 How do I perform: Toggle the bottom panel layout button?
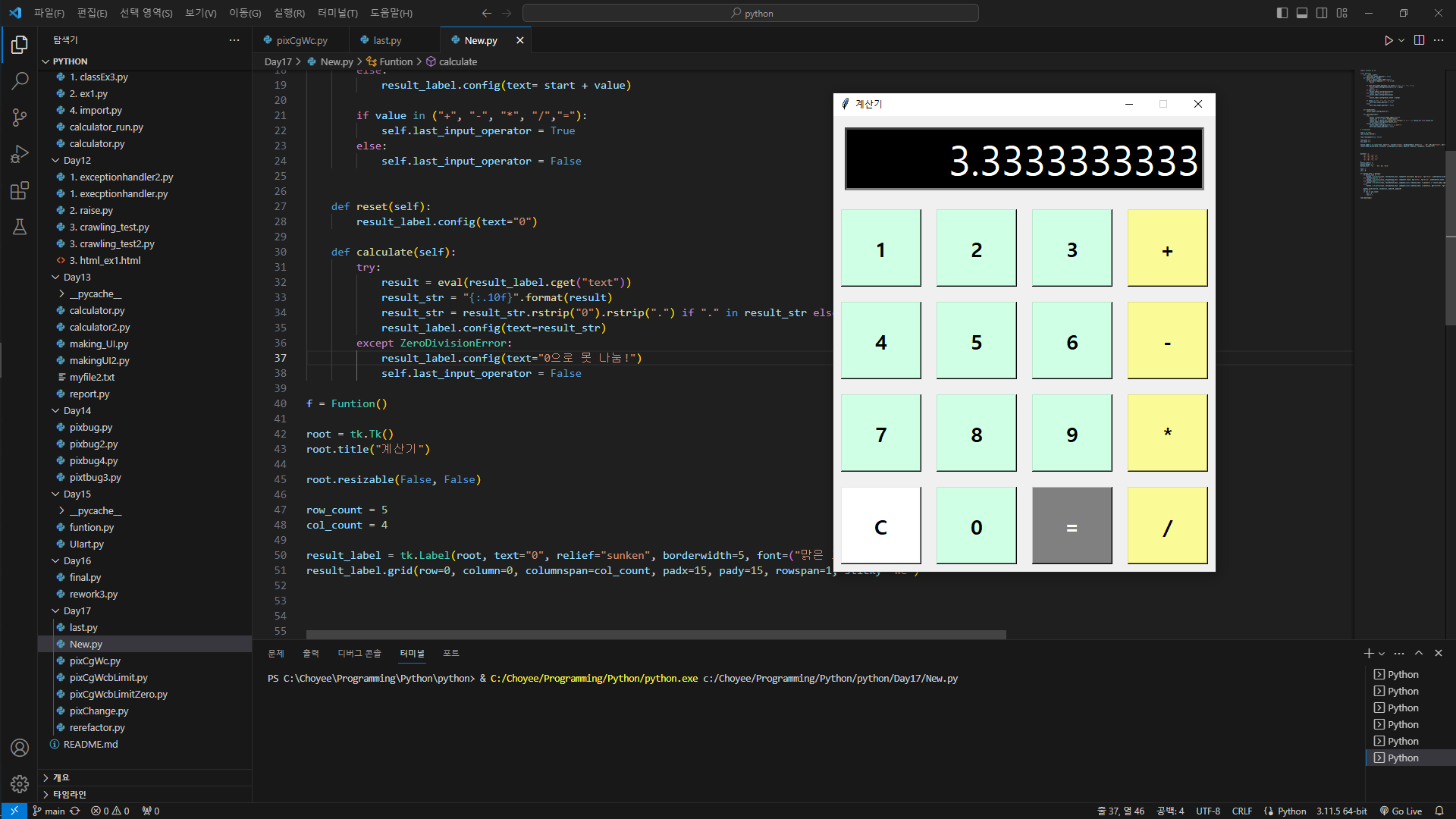(1302, 13)
